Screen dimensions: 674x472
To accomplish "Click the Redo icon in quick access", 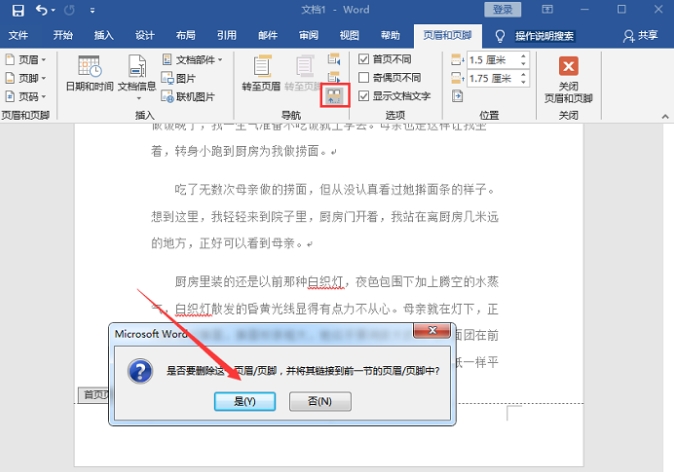I will [x=69, y=10].
